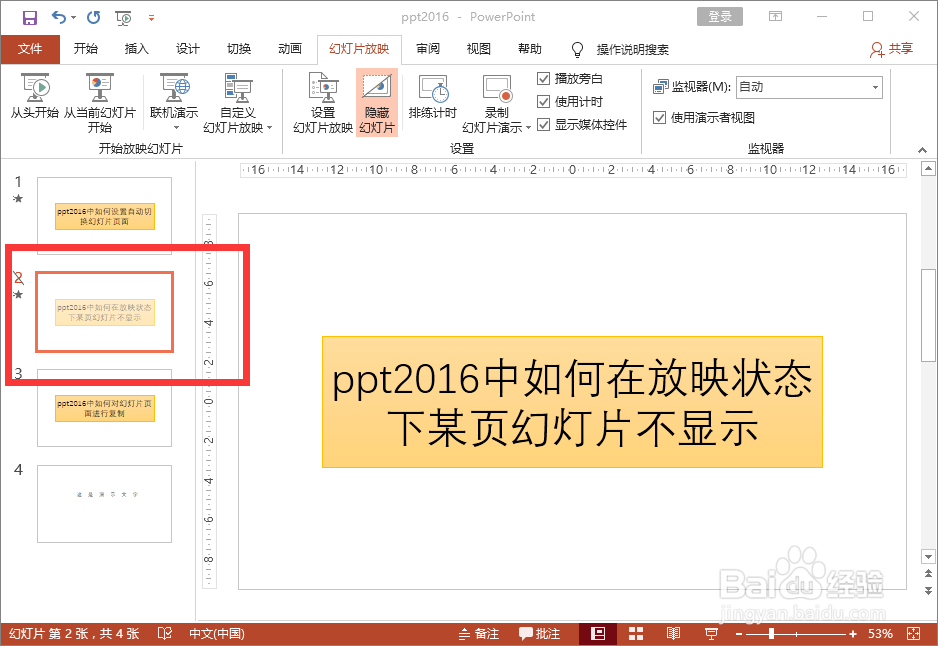The width and height of the screenshot is (938, 646).
Task: Switch to Reading view icon
Action: click(674, 633)
